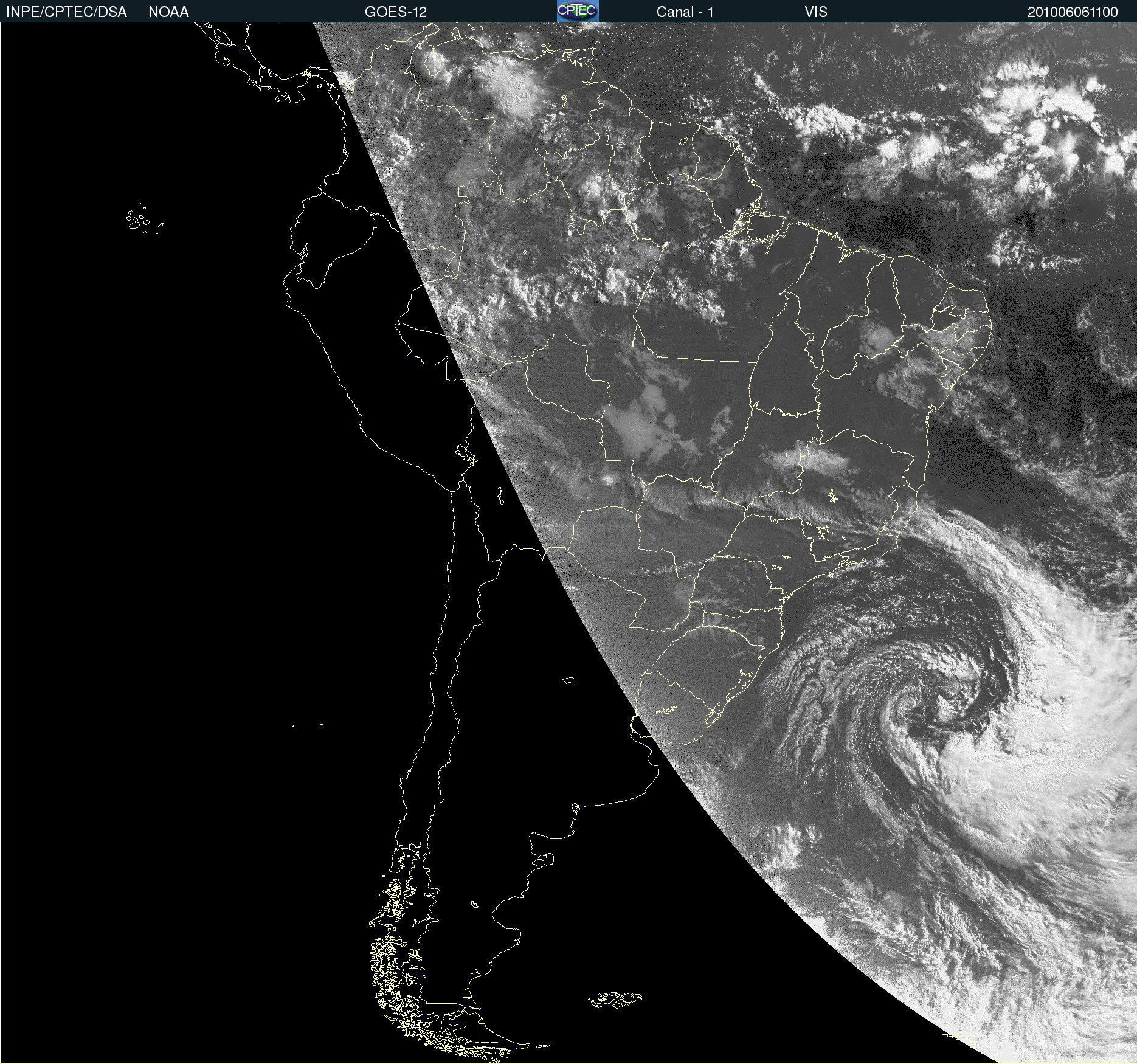Image resolution: width=1137 pixels, height=1064 pixels.
Task: Click the GOES-12 satellite label
Action: coord(396,12)
